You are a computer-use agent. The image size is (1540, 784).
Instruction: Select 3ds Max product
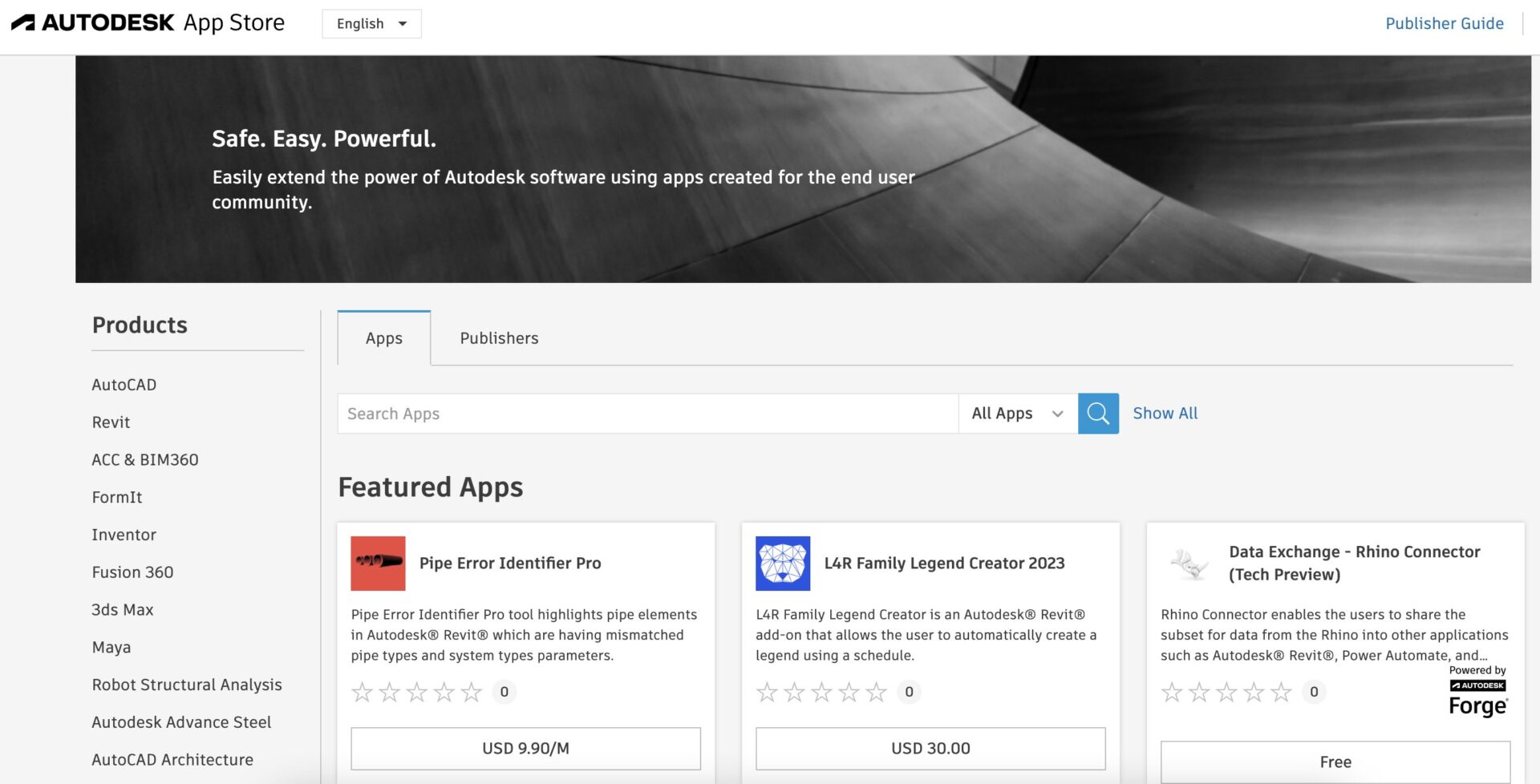[123, 609]
